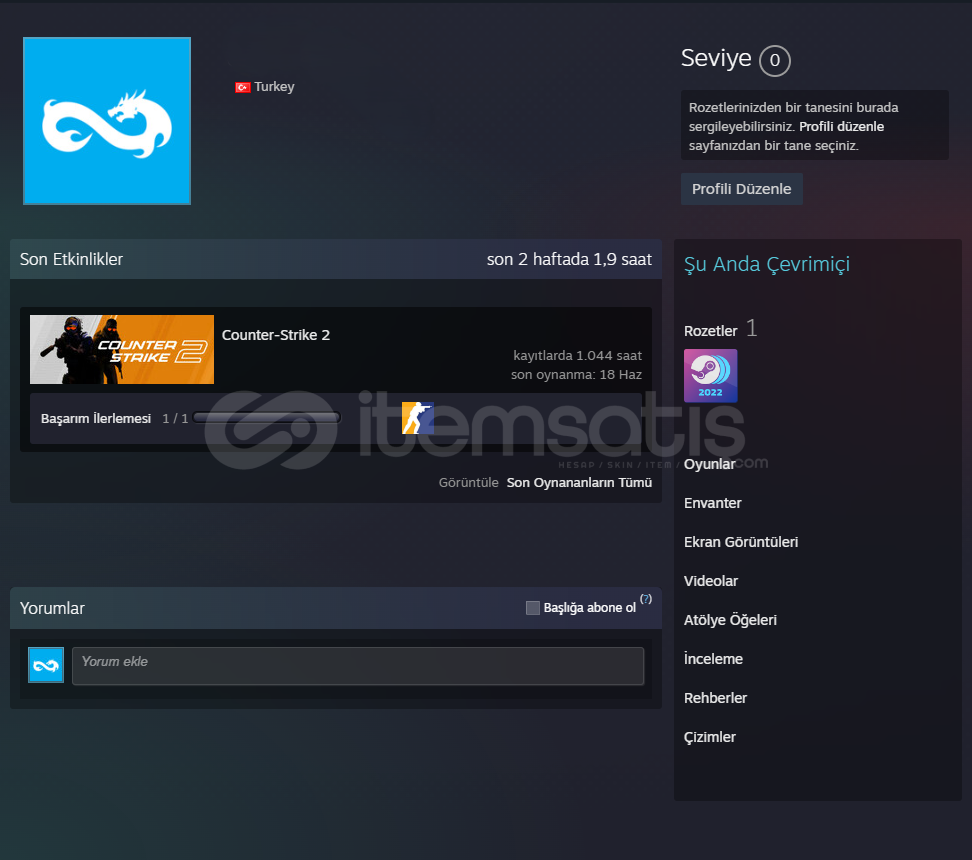The image size is (972, 860).
Task: Open the Envanter menu item
Action: click(712, 503)
